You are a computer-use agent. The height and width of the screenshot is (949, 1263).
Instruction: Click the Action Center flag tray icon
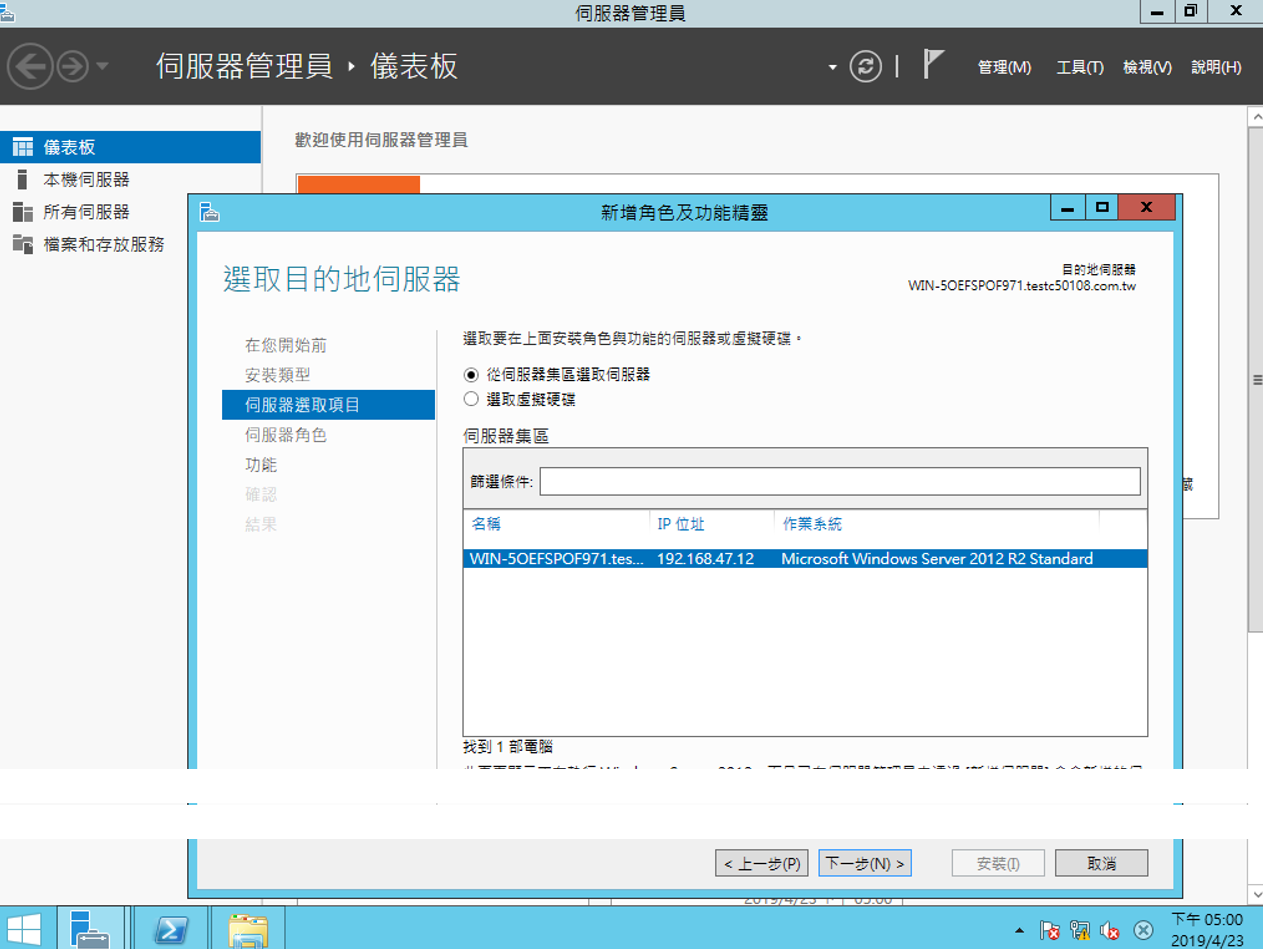[1049, 930]
